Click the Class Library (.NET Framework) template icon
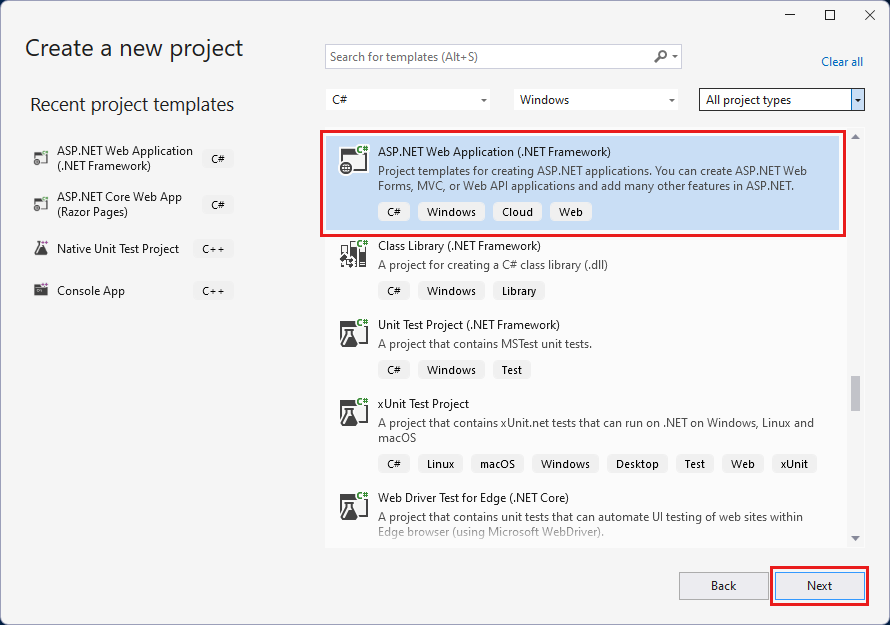The image size is (890, 625). pos(352,254)
